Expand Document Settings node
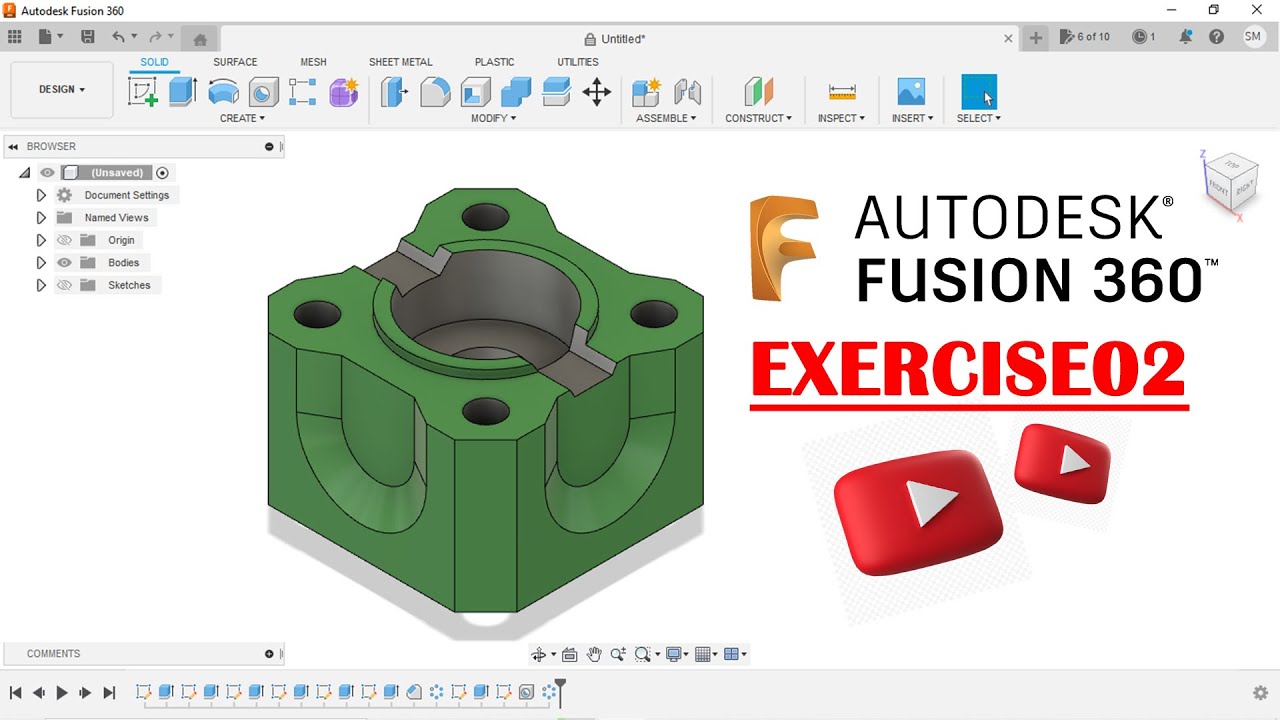This screenshot has width=1280, height=720. pos(41,195)
